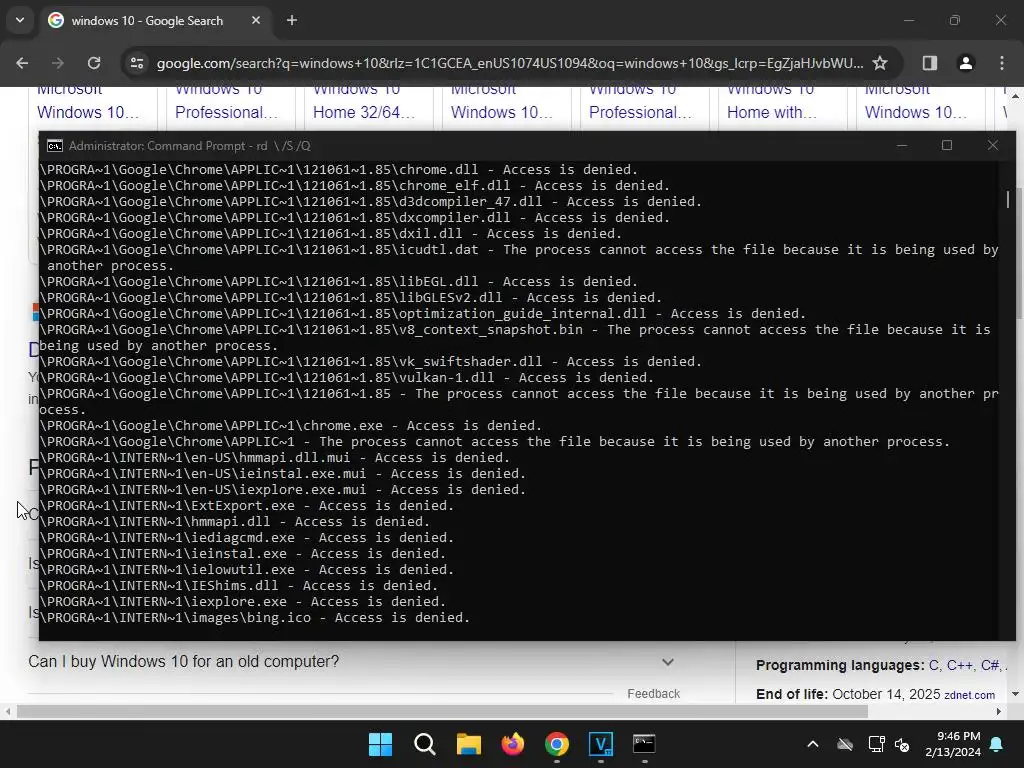Image resolution: width=1024 pixels, height=768 pixels.
Task: Click the 'chrome.exe - Access is denied.' line
Action: [291, 426]
